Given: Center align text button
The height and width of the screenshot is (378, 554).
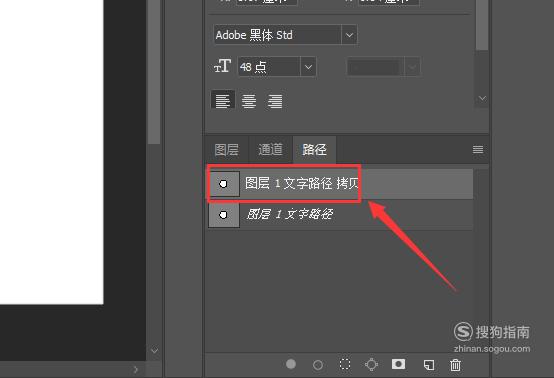Looking at the screenshot, I should coord(249,101).
